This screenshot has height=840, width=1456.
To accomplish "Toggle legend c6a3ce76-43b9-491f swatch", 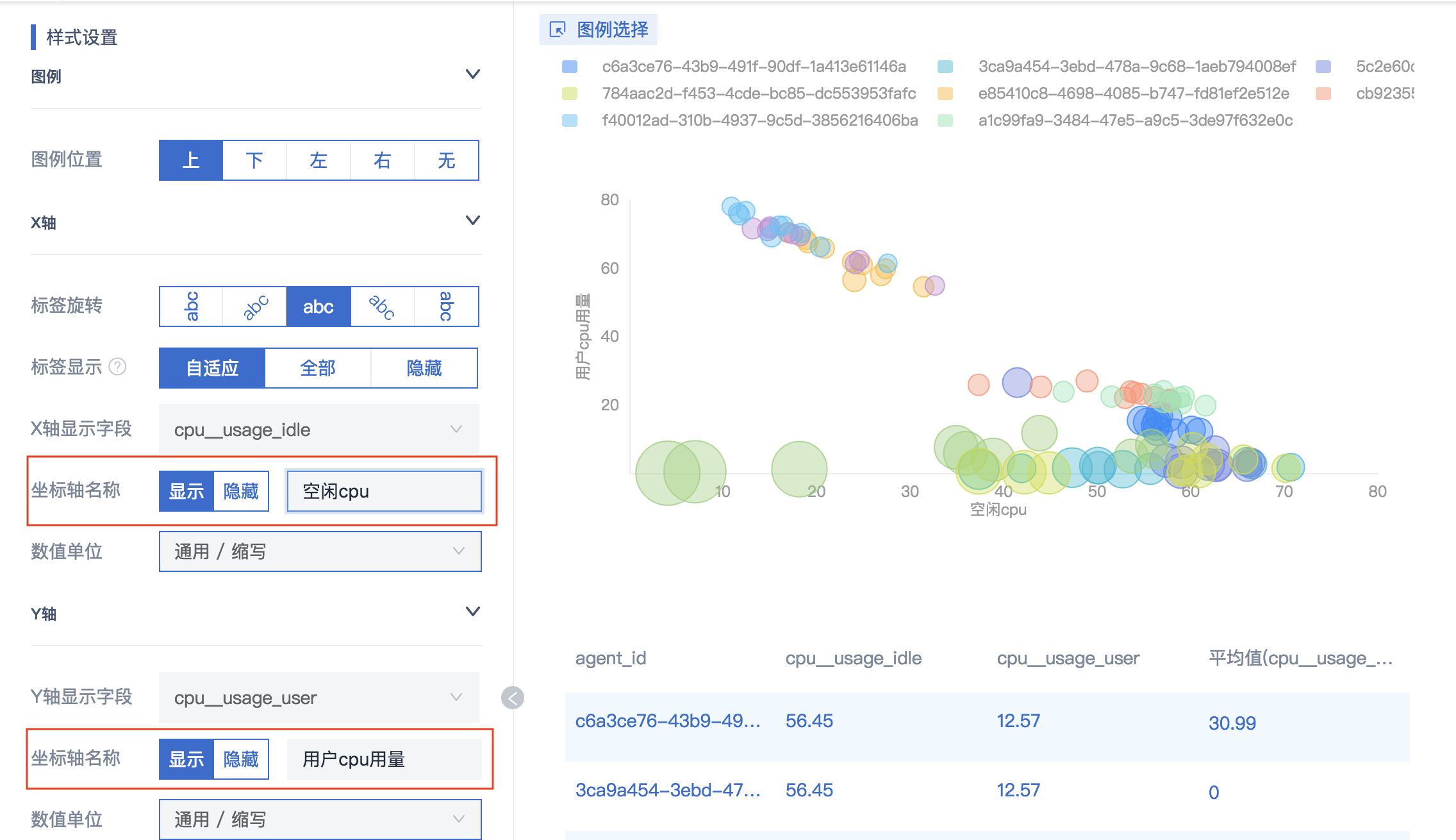I will [570, 67].
